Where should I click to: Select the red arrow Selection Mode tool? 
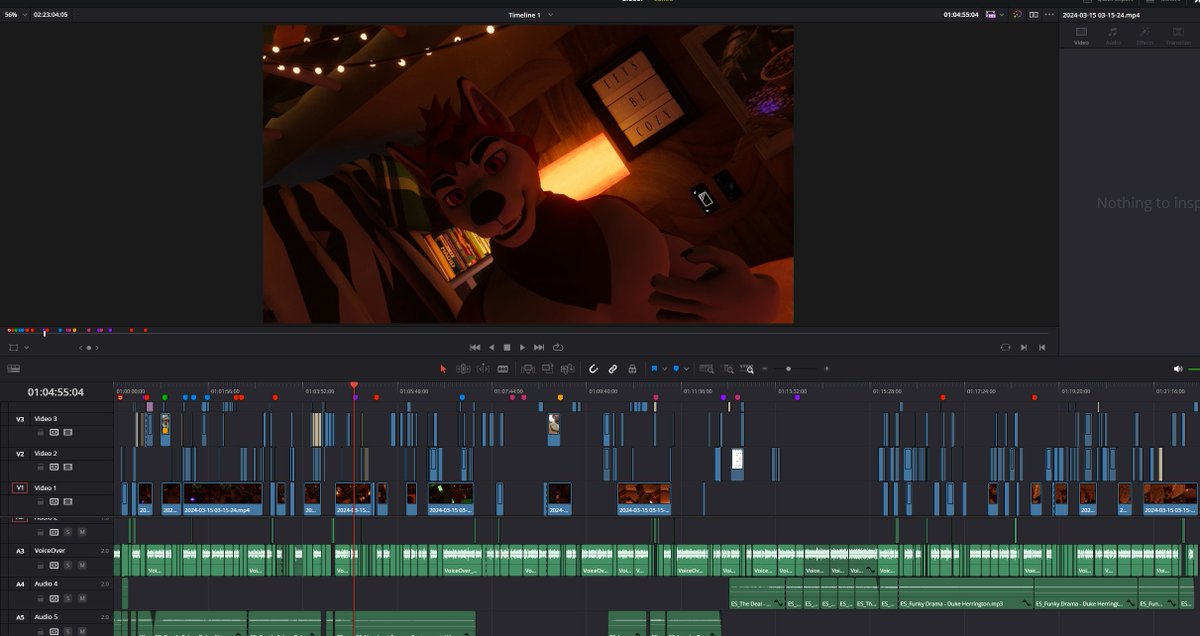[443, 369]
